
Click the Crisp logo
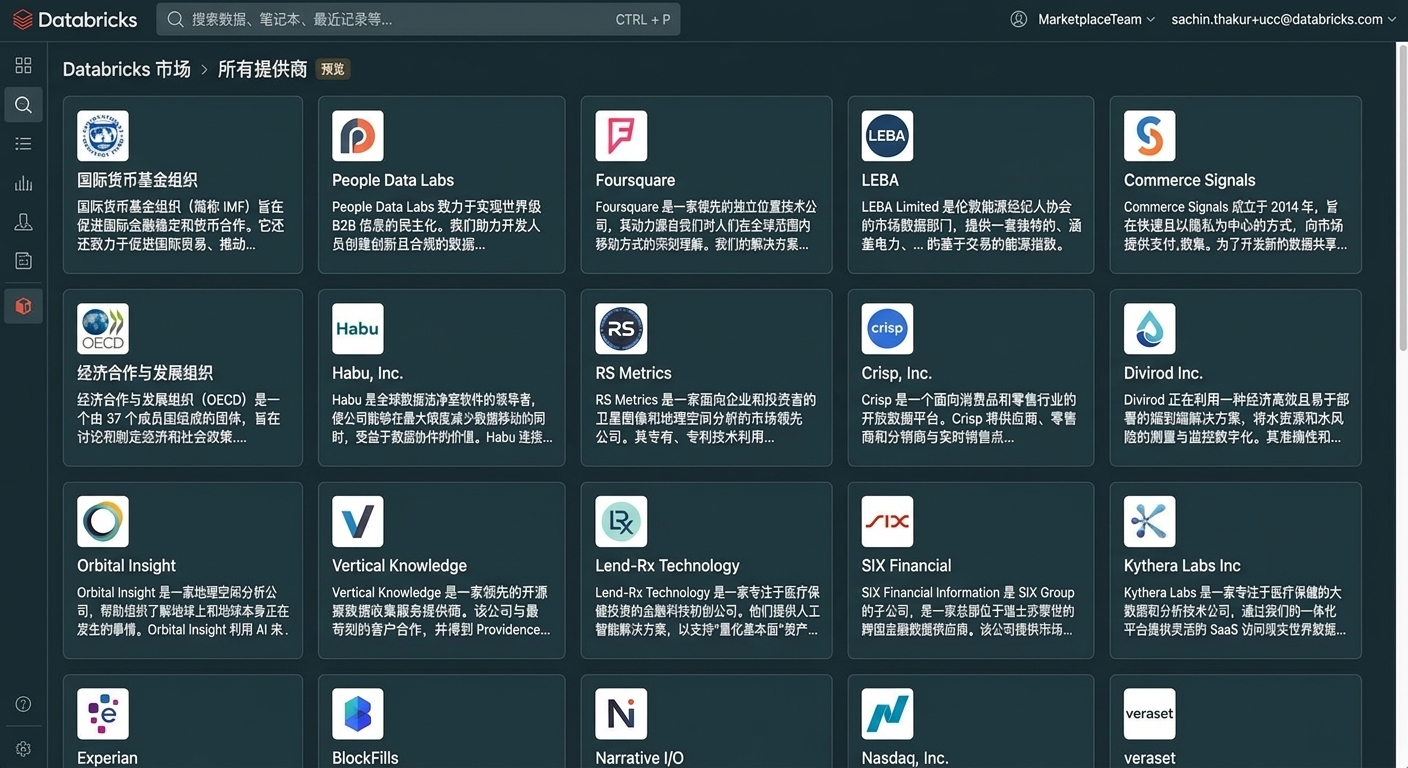click(887, 329)
